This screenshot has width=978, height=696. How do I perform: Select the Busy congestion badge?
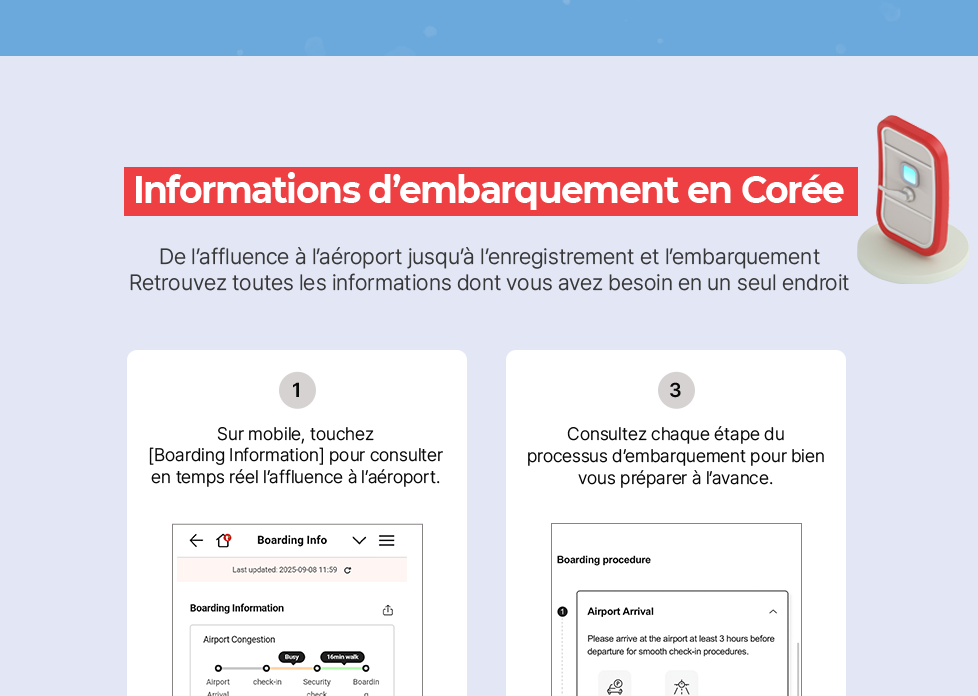coord(291,657)
